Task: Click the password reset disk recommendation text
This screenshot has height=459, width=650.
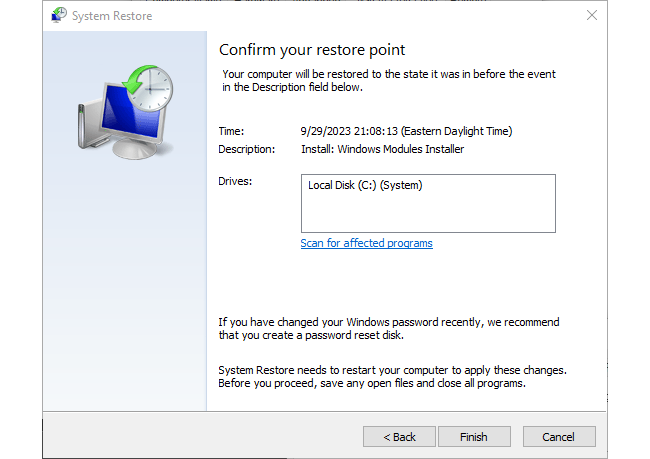Action: click(388, 328)
